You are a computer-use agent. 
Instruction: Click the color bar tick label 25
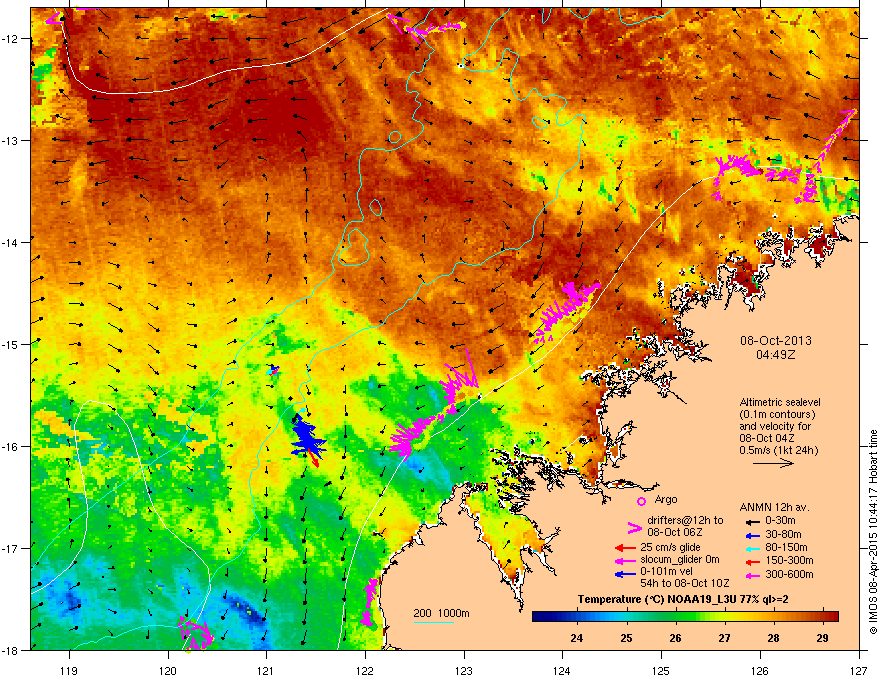point(626,638)
